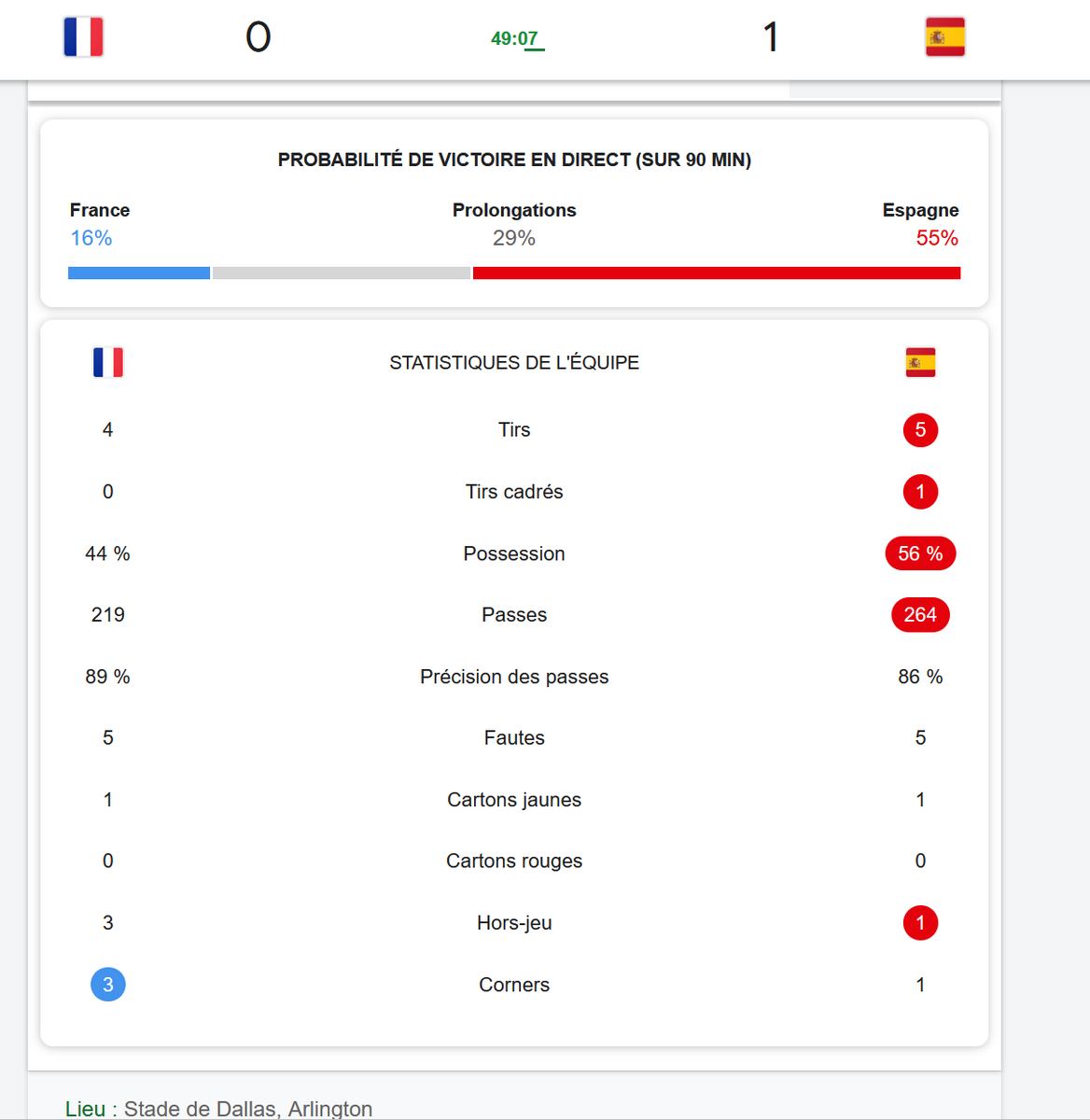Click Spain's red shots badge showing 5
Viewport: 1090px width, 1120px height.
tap(920, 430)
